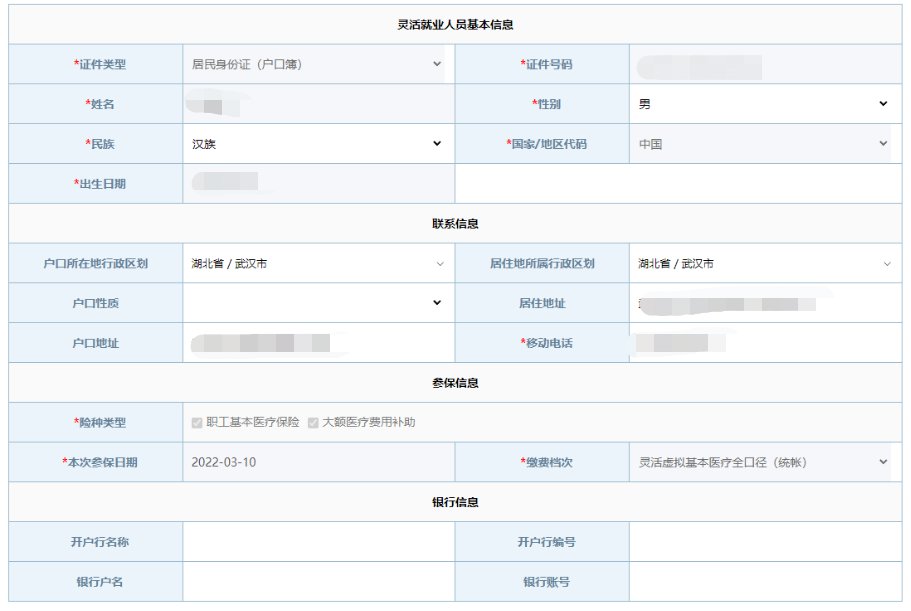Expand the 国家/地区代码 dropdown

(763, 144)
